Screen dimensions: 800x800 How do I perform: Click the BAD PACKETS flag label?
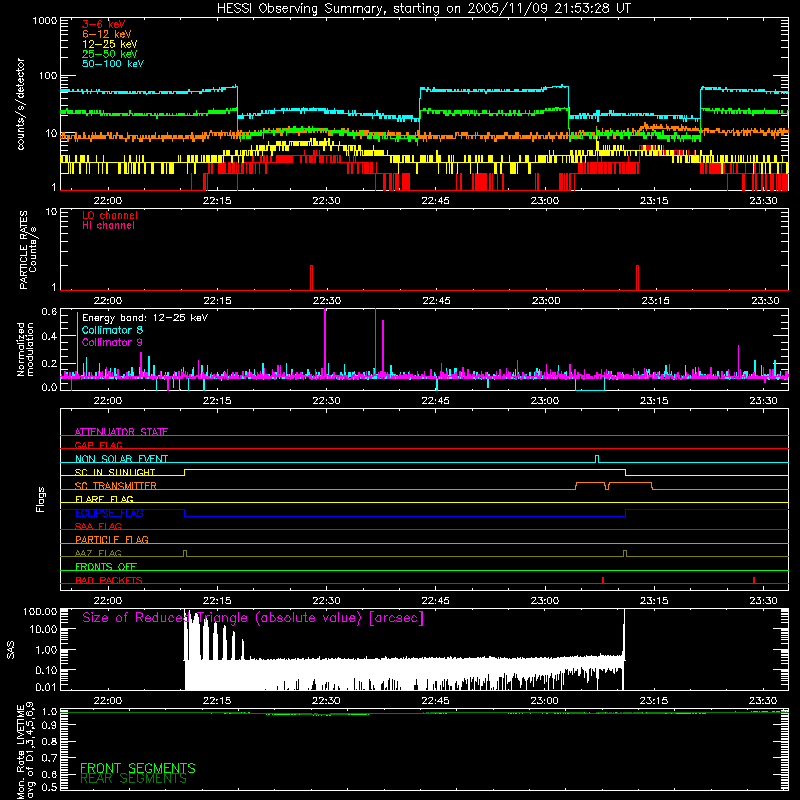pos(109,580)
